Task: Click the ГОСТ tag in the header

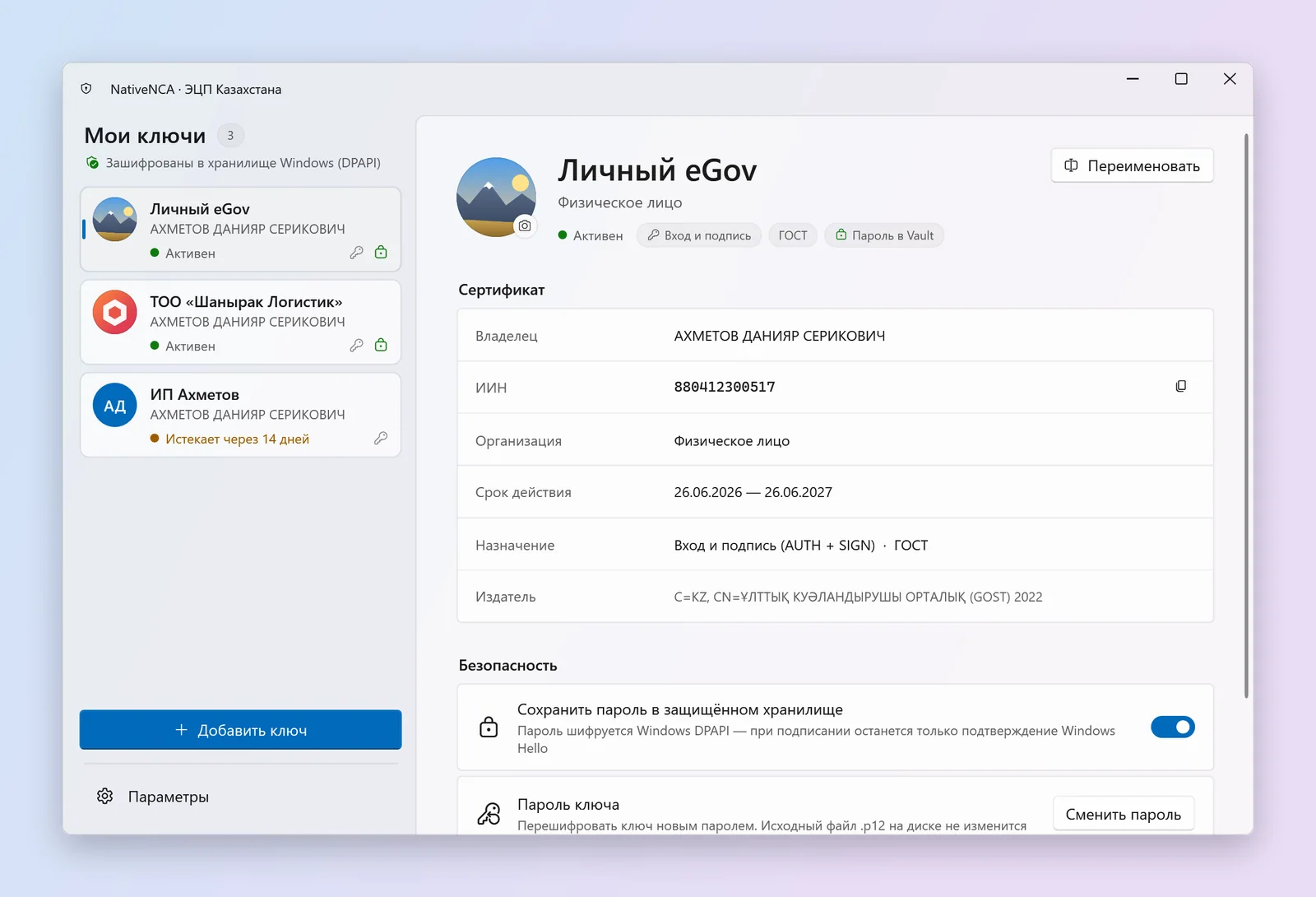Action: [x=793, y=235]
